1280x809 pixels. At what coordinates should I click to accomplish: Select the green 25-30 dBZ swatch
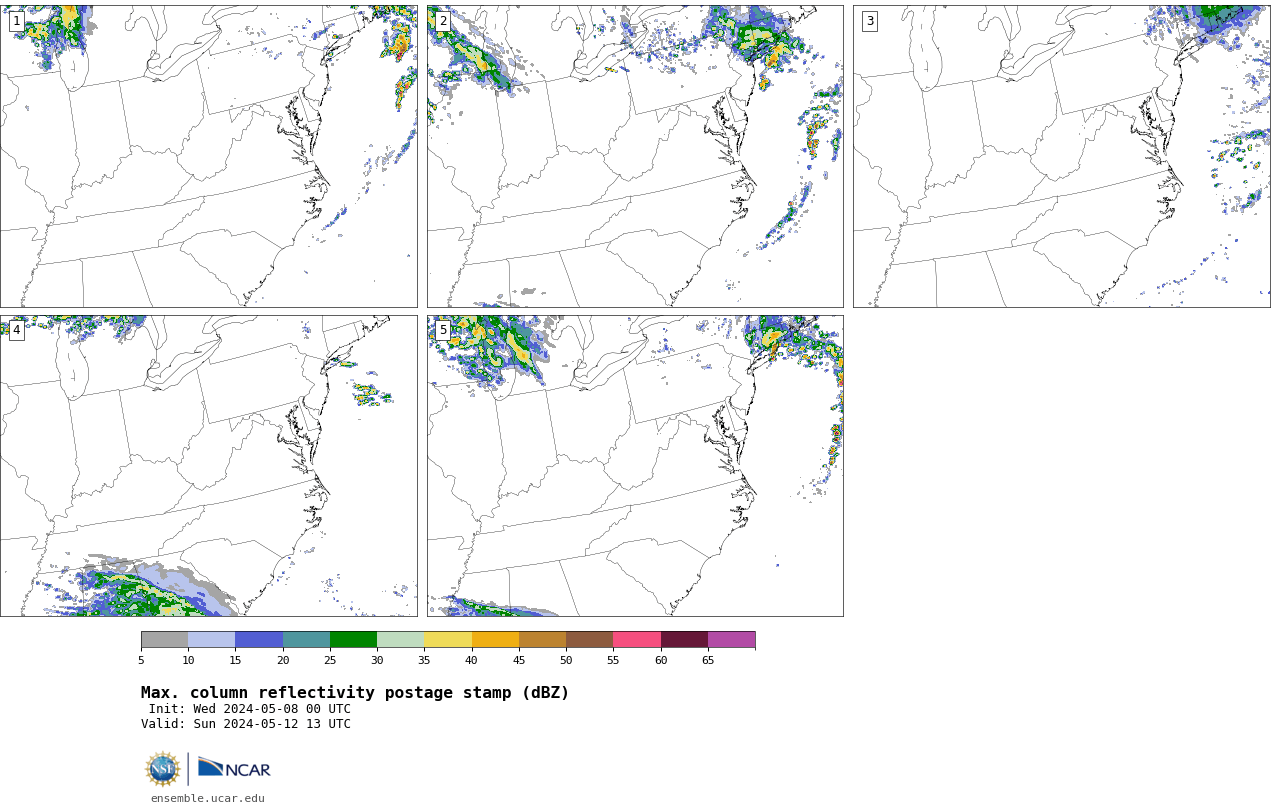[353, 640]
